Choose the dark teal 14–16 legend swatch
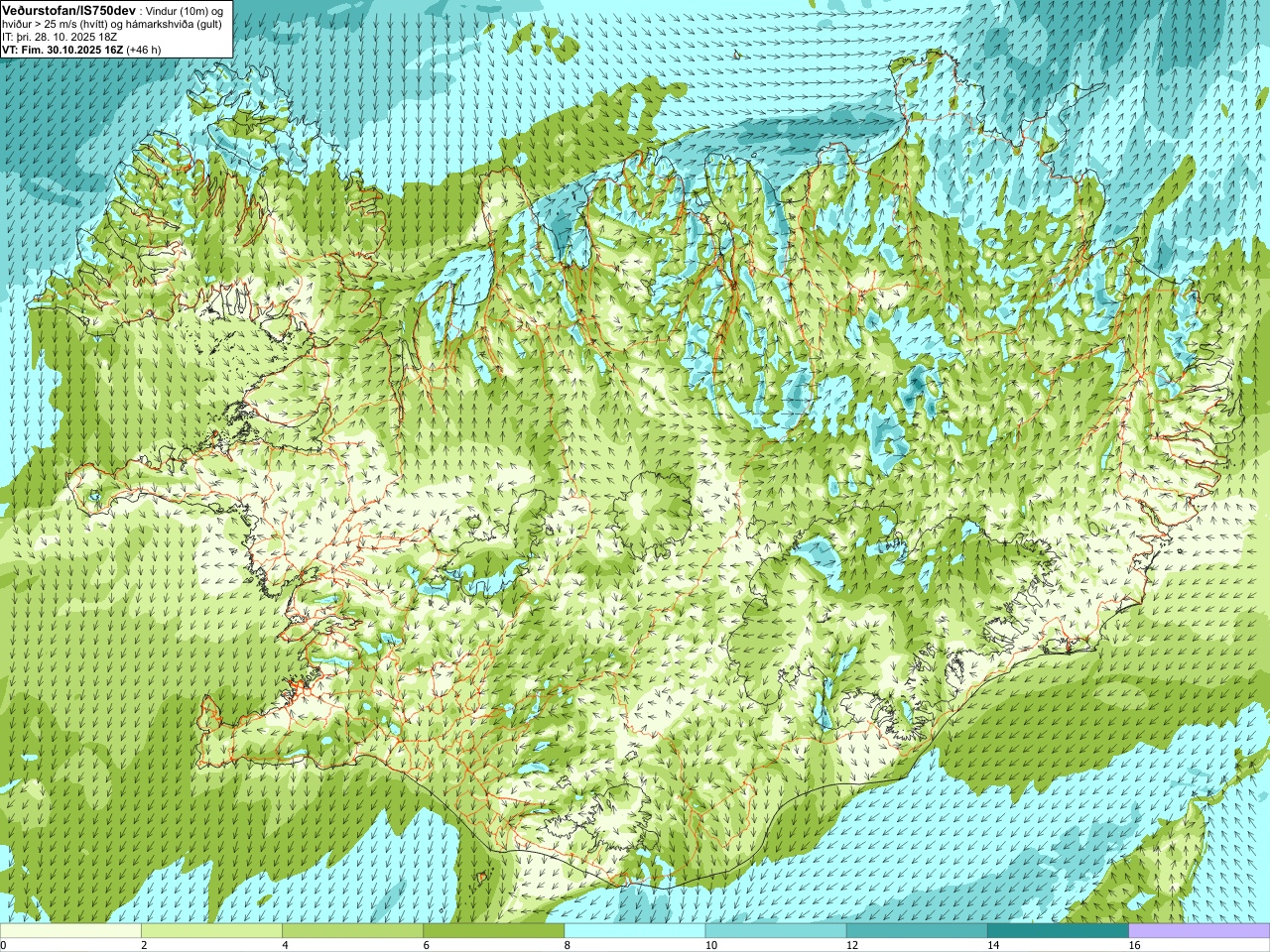This screenshot has height=952, width=1270. click(x=1057, y=931)
